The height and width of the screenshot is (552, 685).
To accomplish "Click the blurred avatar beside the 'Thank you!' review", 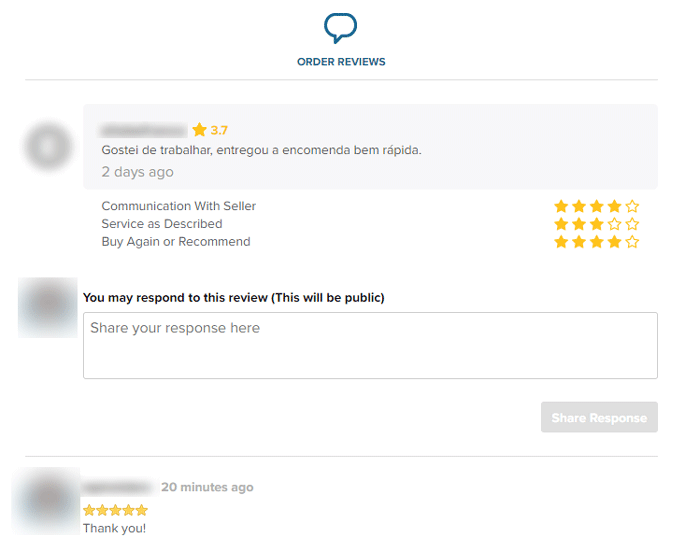I will (x=46, y=499).
